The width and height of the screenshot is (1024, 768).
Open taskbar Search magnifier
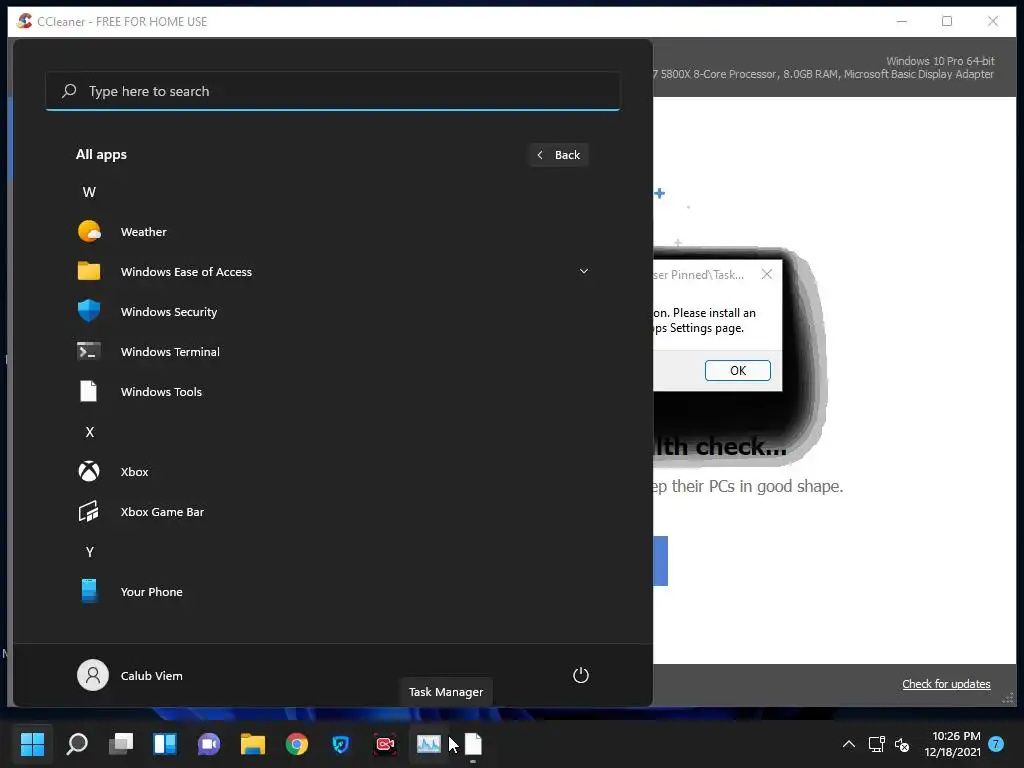[77, 744]
